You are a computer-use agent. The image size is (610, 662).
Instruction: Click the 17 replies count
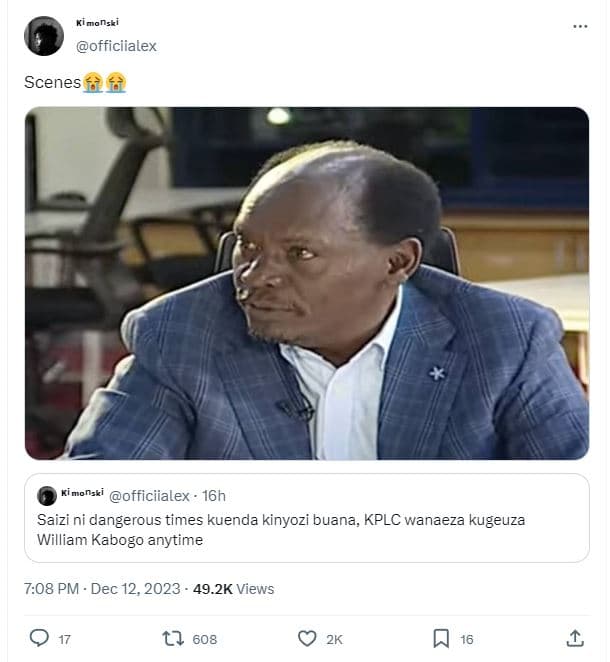(63, 639)
